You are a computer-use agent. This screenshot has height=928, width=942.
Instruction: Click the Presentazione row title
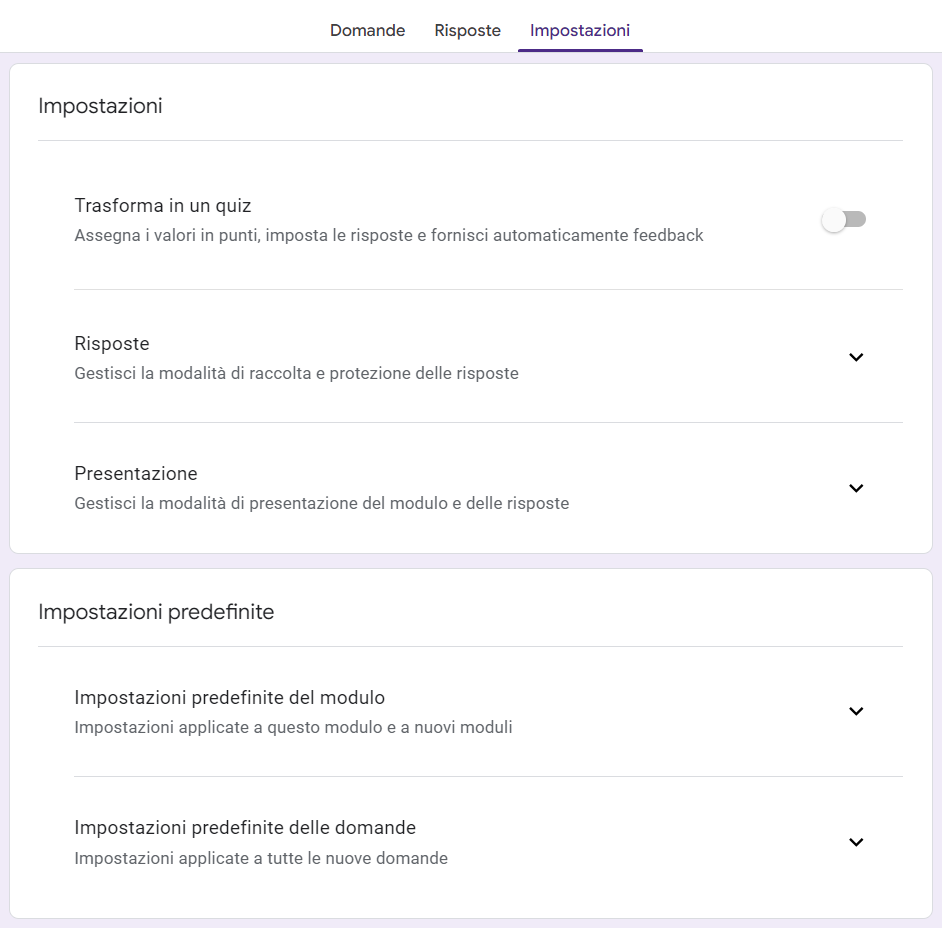136,474
